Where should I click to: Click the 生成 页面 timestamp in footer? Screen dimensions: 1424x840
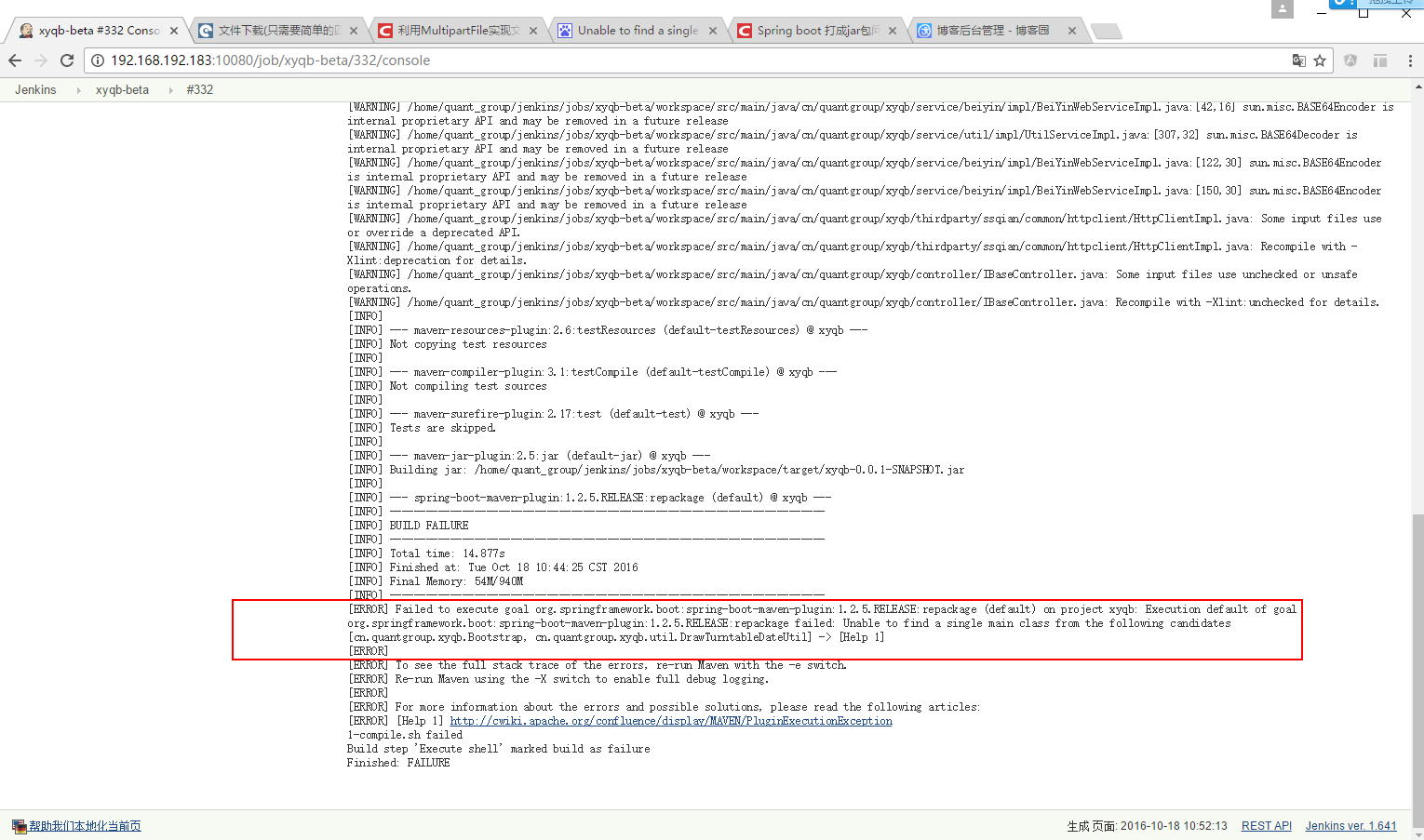(1147, 826)
